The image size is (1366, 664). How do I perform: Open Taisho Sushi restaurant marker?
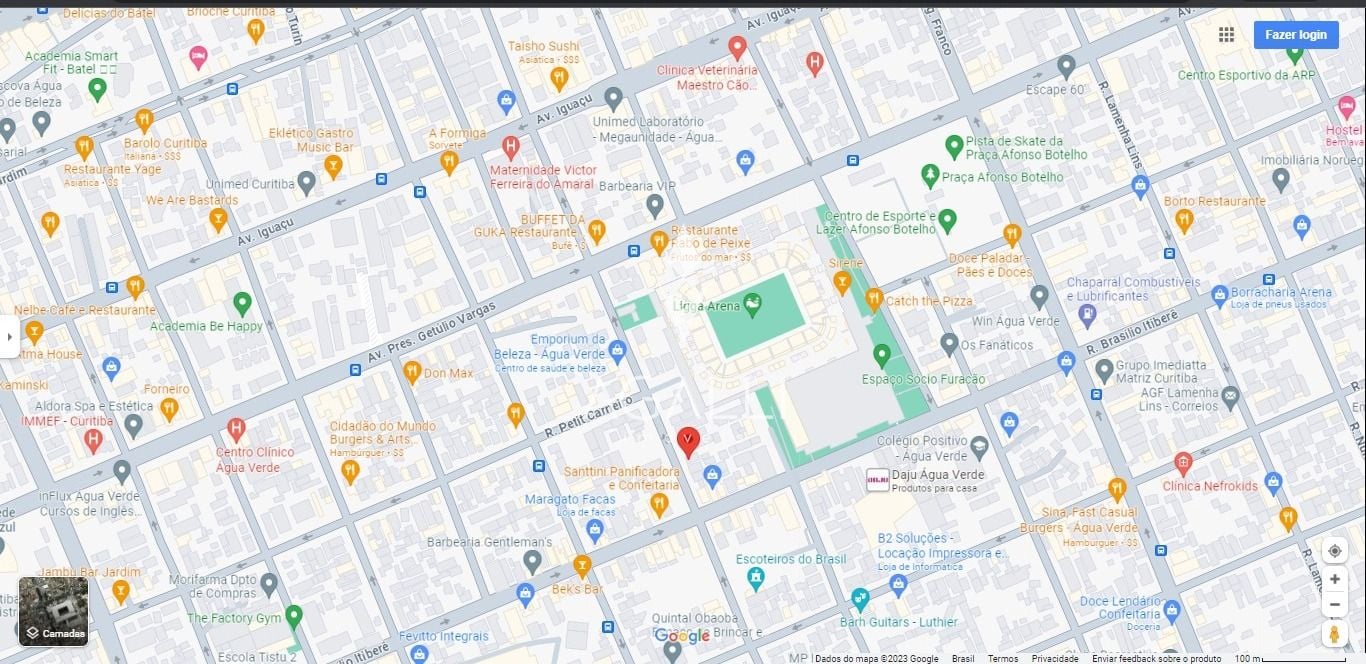coord(559,78)
